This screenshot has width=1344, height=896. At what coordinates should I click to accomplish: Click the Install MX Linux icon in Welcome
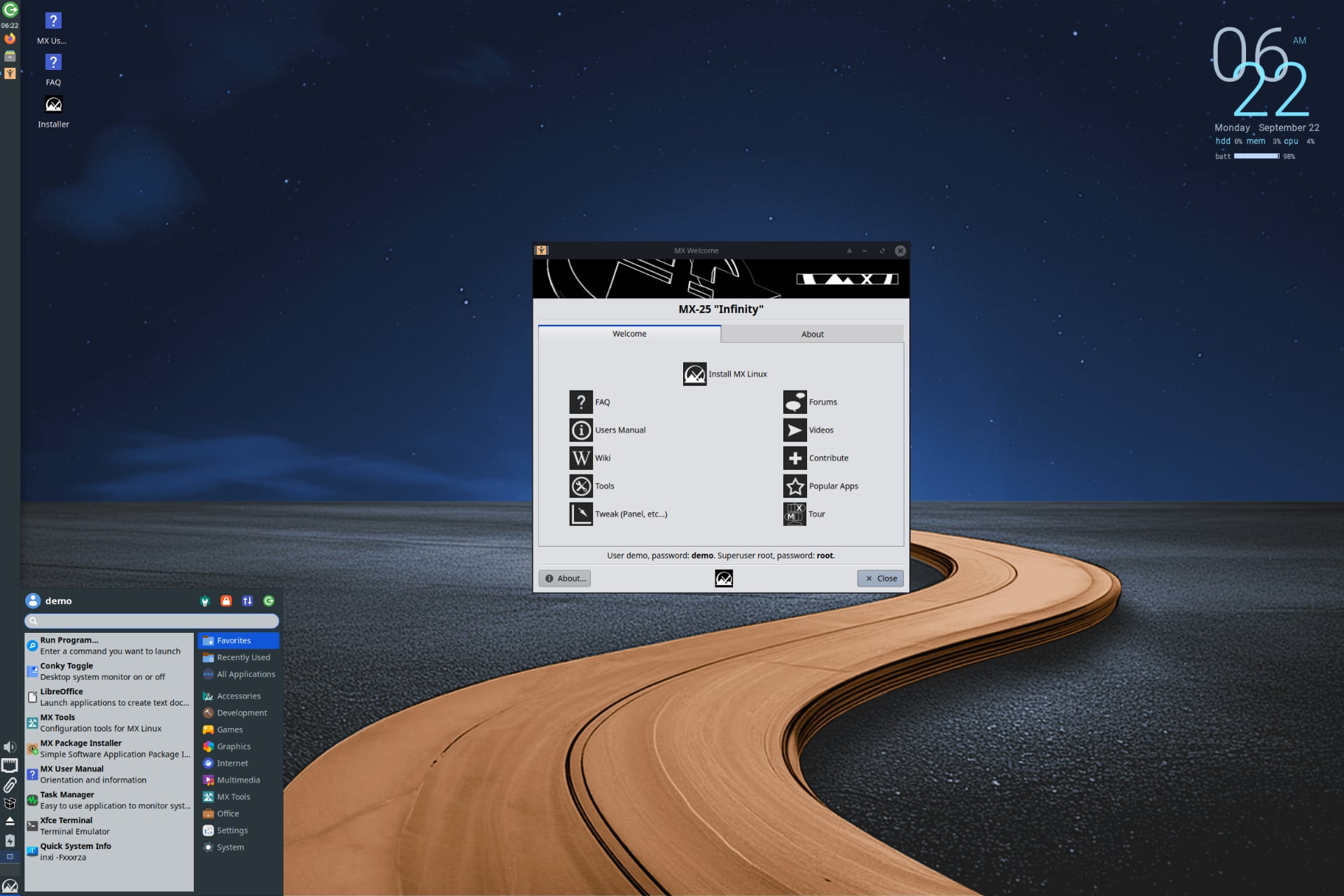(694, 374)
